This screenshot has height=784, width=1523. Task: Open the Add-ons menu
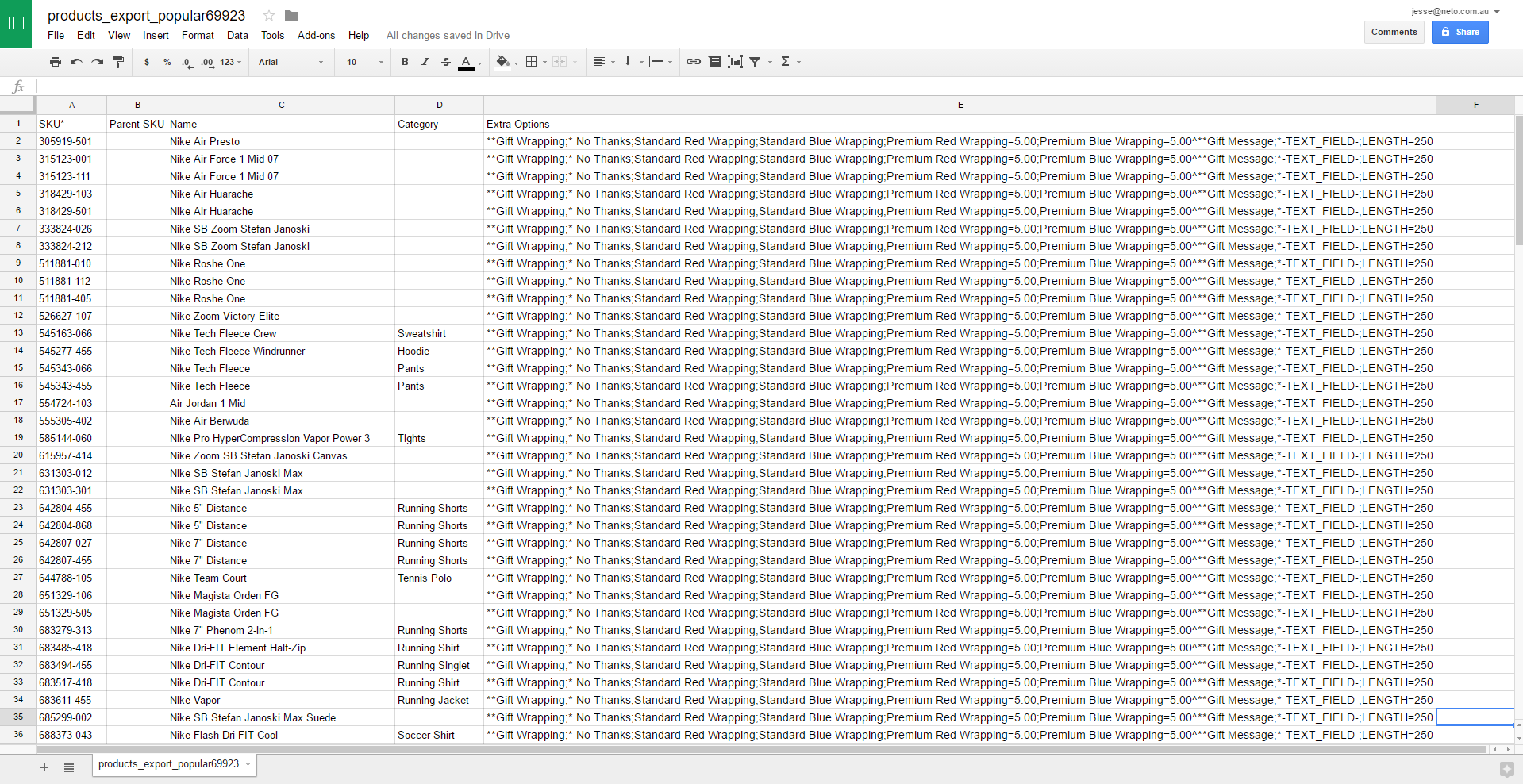(316, 36)
